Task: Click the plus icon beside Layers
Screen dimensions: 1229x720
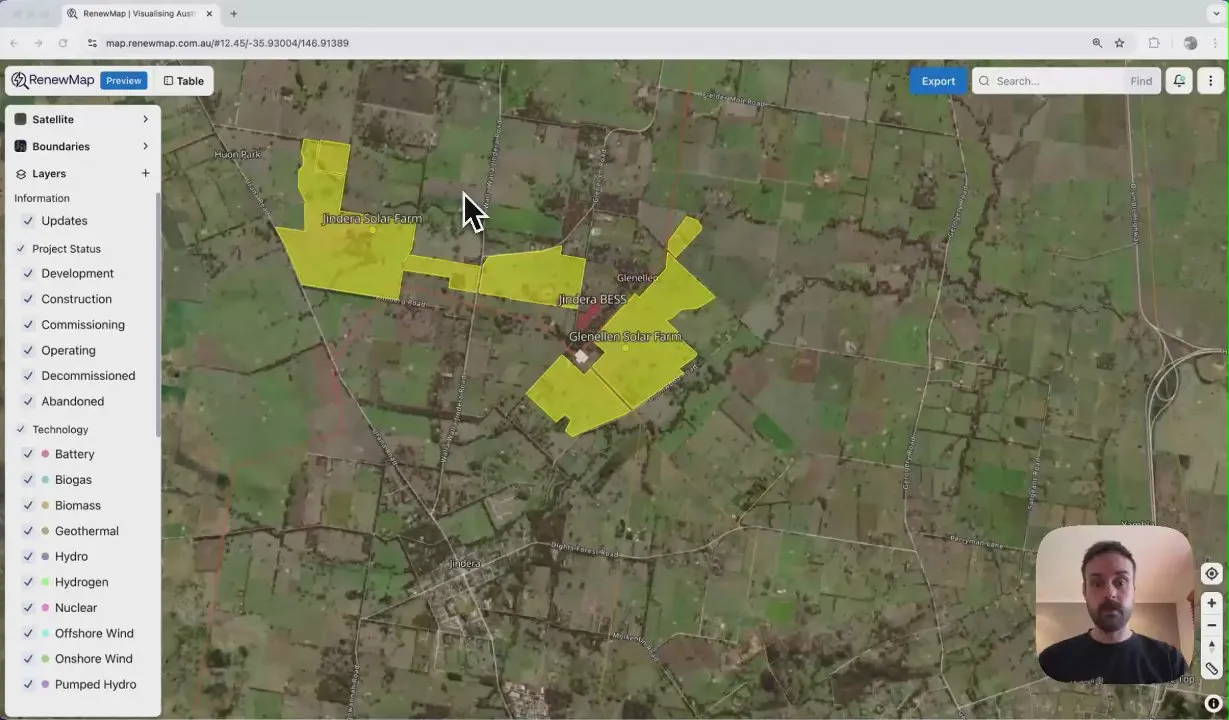Action: tap(145, 173)
